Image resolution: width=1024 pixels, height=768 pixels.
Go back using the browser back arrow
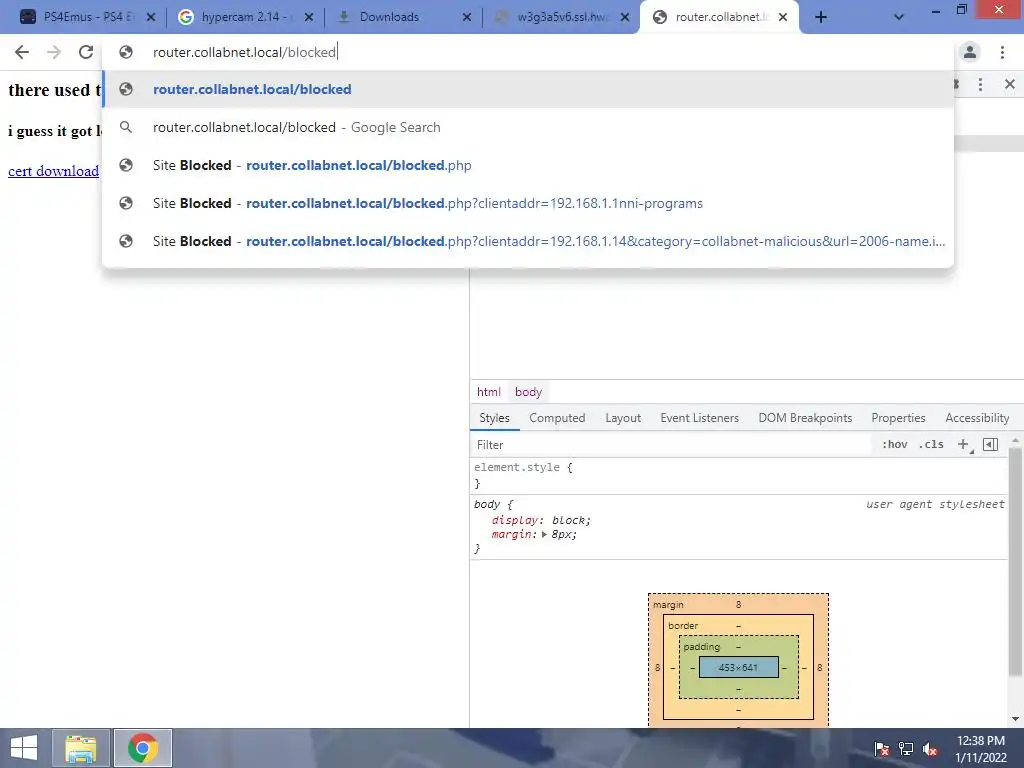click(x=22, y=52)
